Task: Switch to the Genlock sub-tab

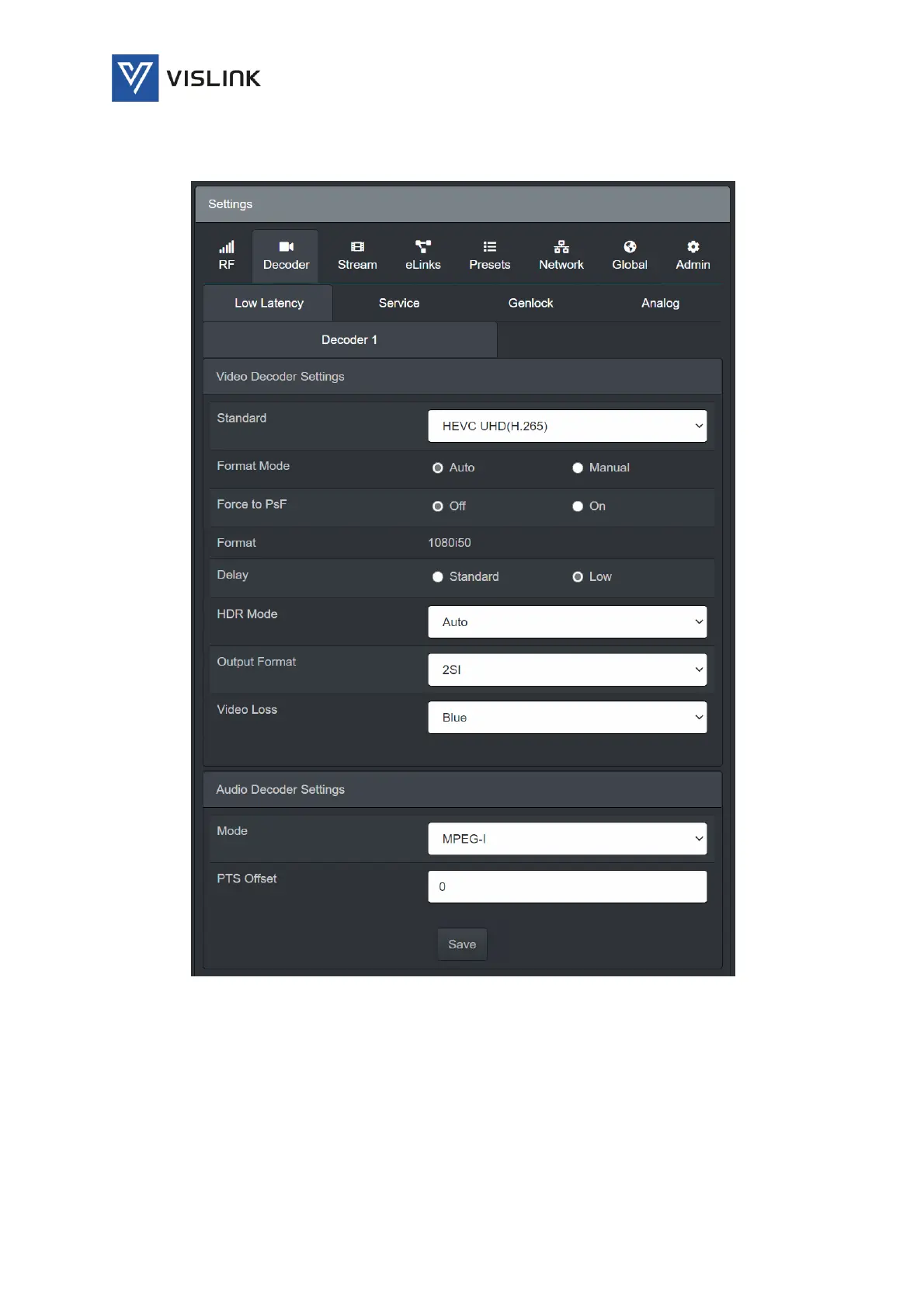Action: click(531, 303)
